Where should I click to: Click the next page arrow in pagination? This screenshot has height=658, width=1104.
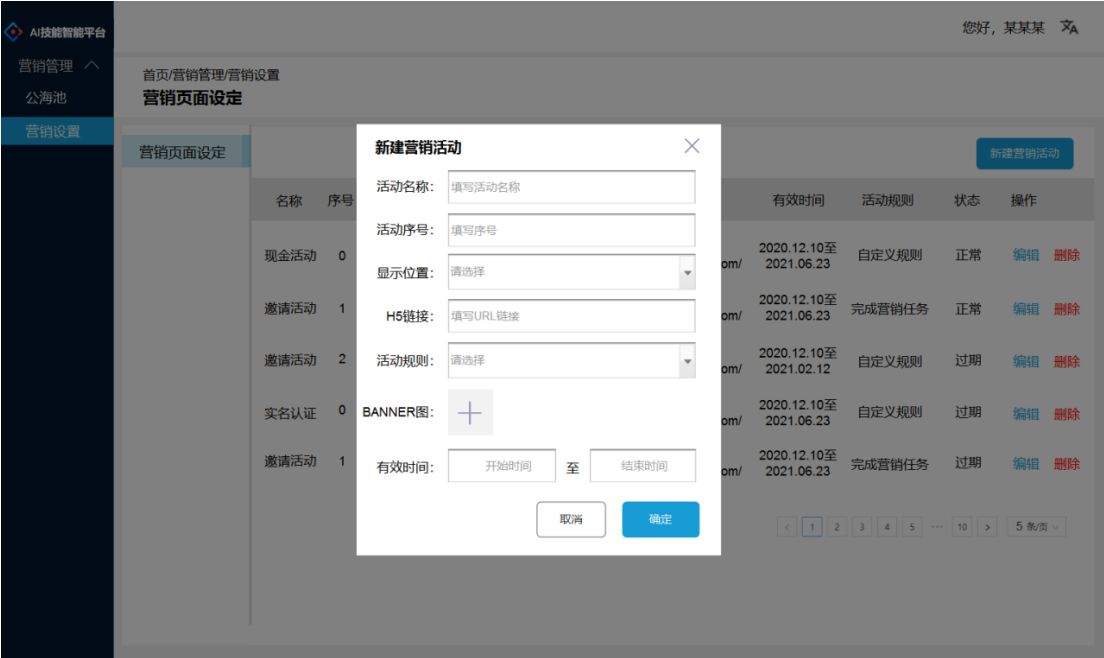[986, 527]
